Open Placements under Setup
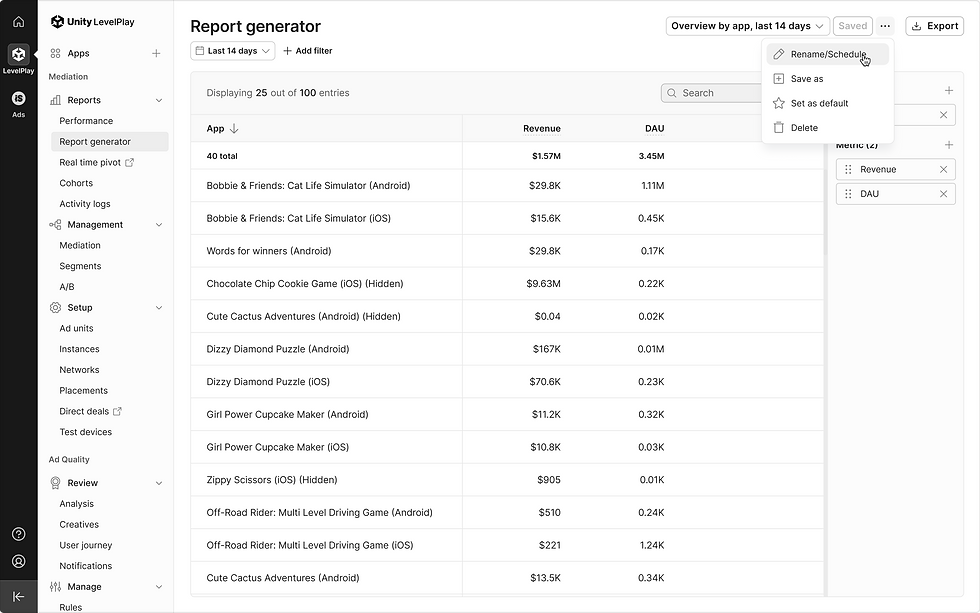The width and height of the screenshot is (980, 613). point(84,391)
